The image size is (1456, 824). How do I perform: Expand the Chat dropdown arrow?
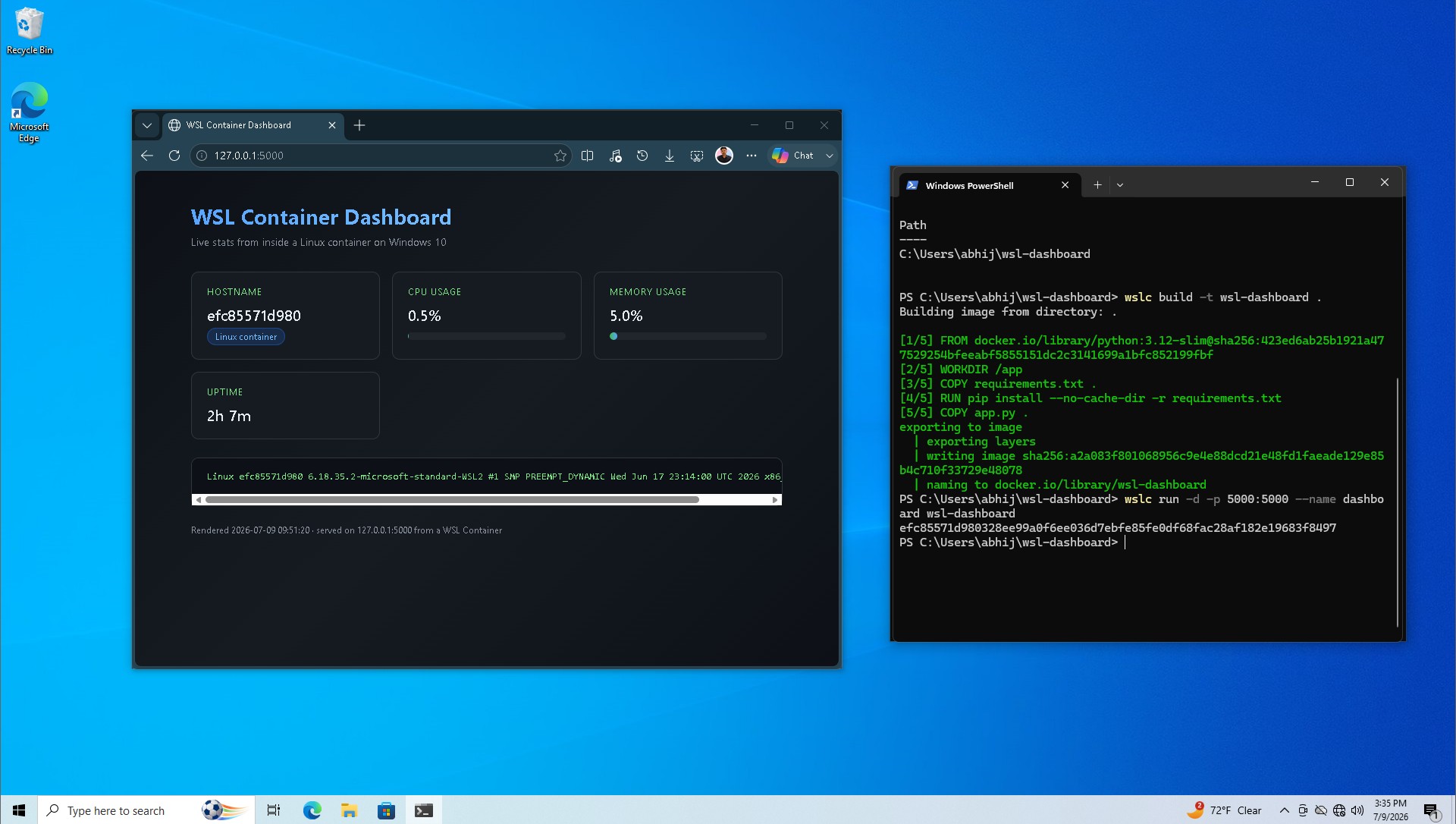pos(830,156)
